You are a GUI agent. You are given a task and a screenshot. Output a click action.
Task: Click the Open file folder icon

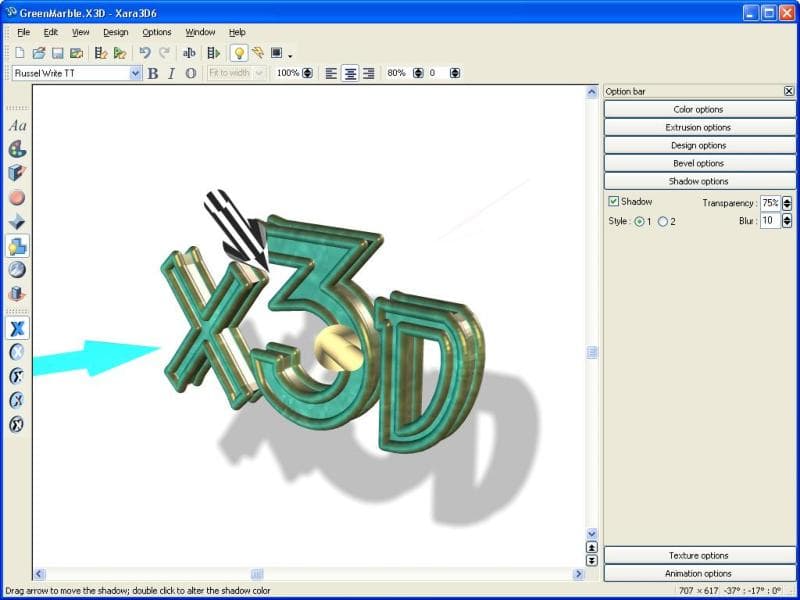(x=39, y=53)
